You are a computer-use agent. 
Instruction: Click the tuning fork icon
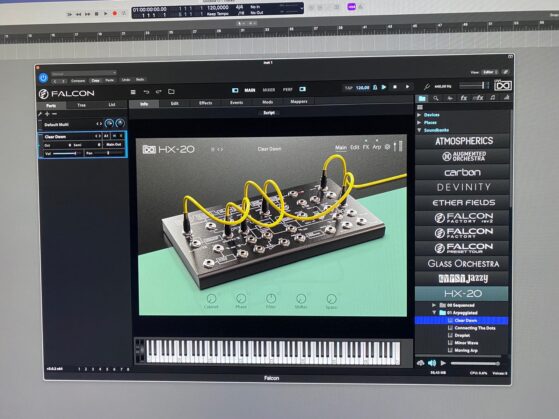[427, 87]
